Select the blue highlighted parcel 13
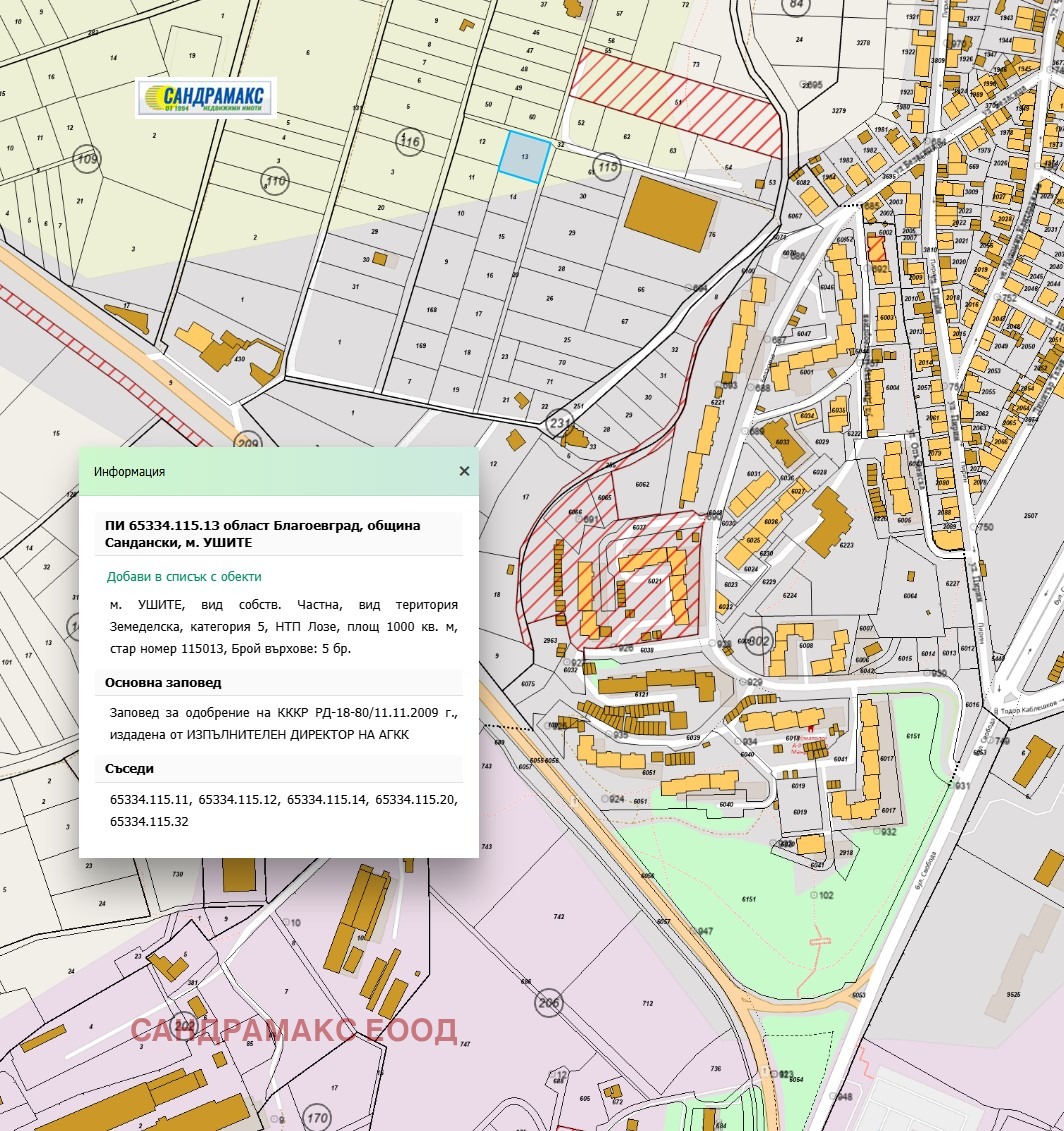This screenshot has width=1064, height=1131. (x=525, y=157)
